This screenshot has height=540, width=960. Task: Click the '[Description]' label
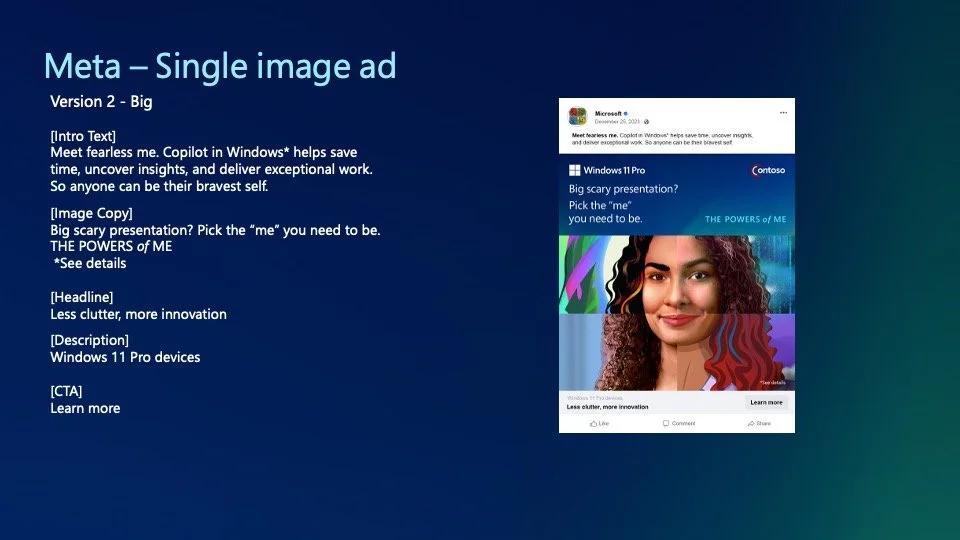[89, 340]
